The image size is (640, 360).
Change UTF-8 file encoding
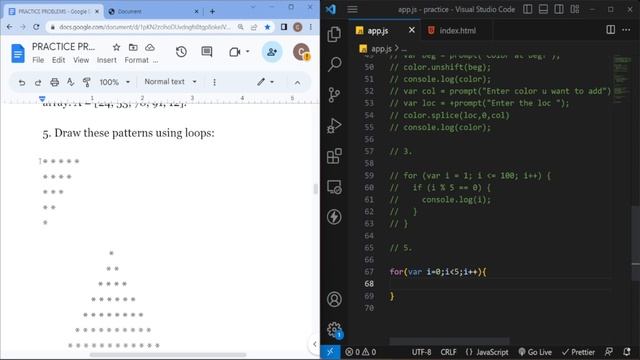(x=421, y=352)
